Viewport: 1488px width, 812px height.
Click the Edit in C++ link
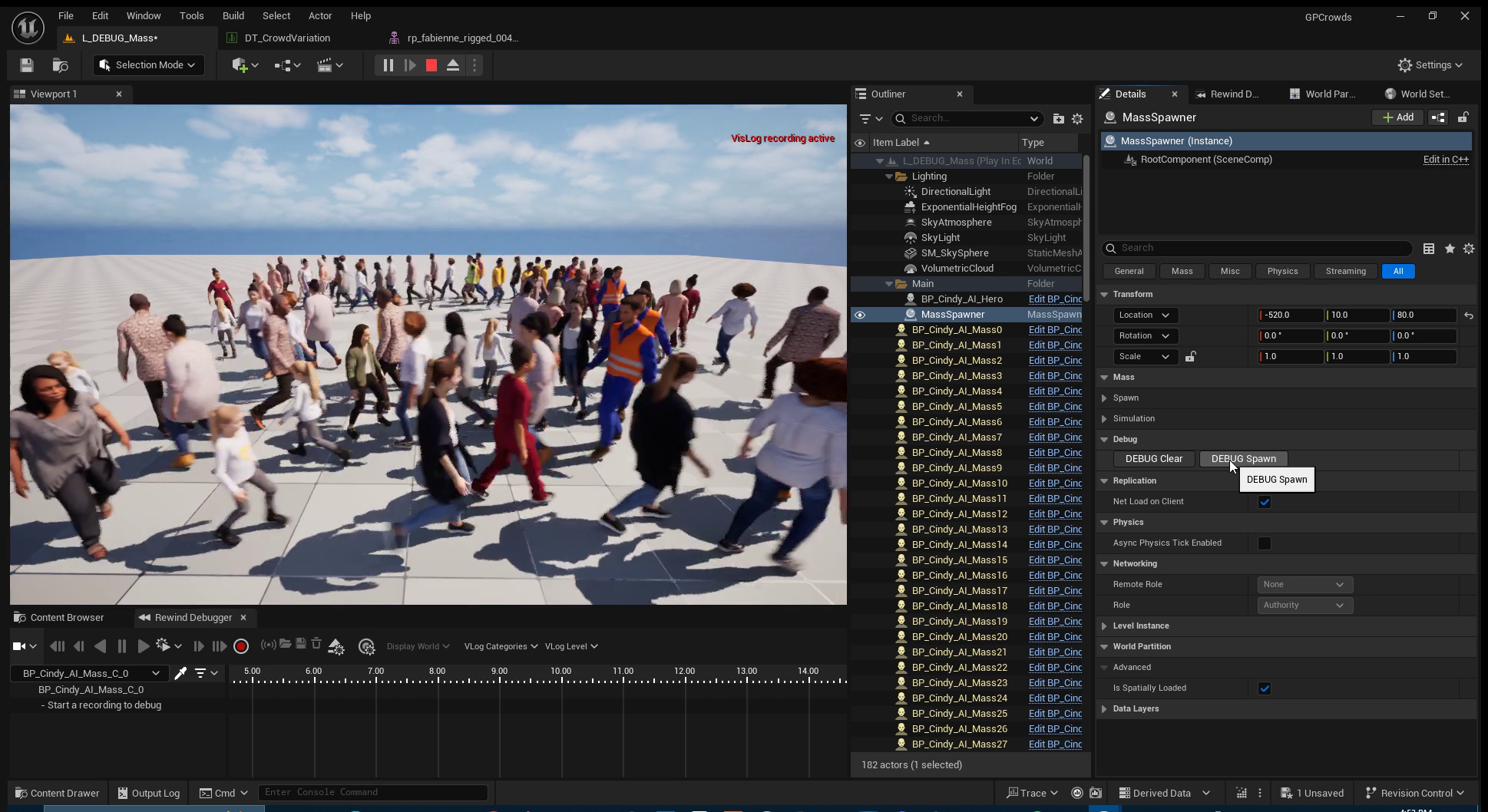click(1446, 160)
